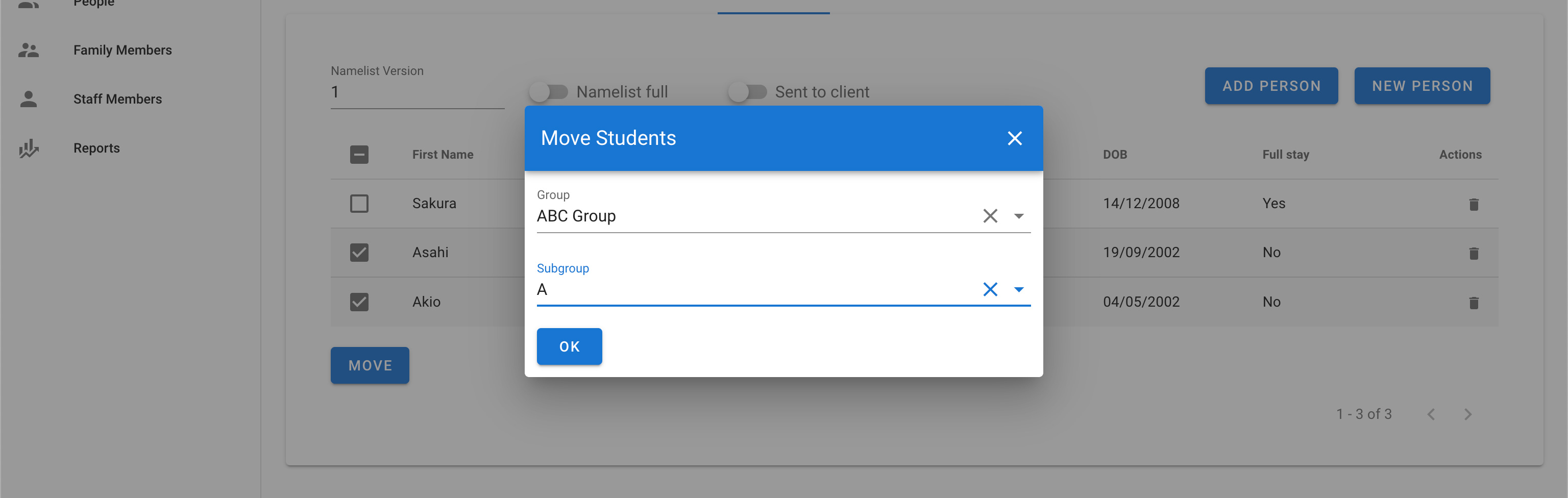Expand the Group dropdown arrow
This screenshot has height=498, width=1568.
tap(1018, 216)
